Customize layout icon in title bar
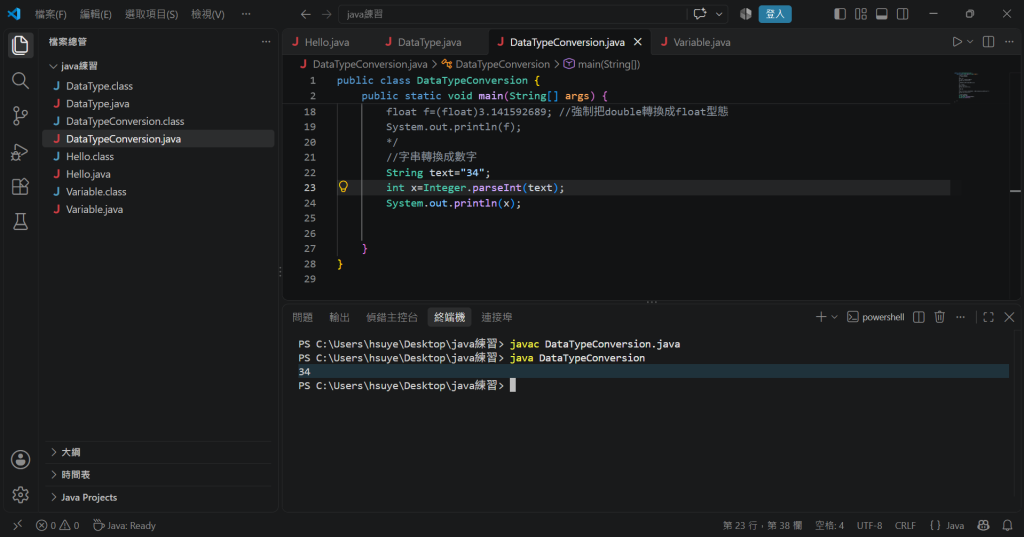Screen dimensions: 1024x537 click(861, 14)
